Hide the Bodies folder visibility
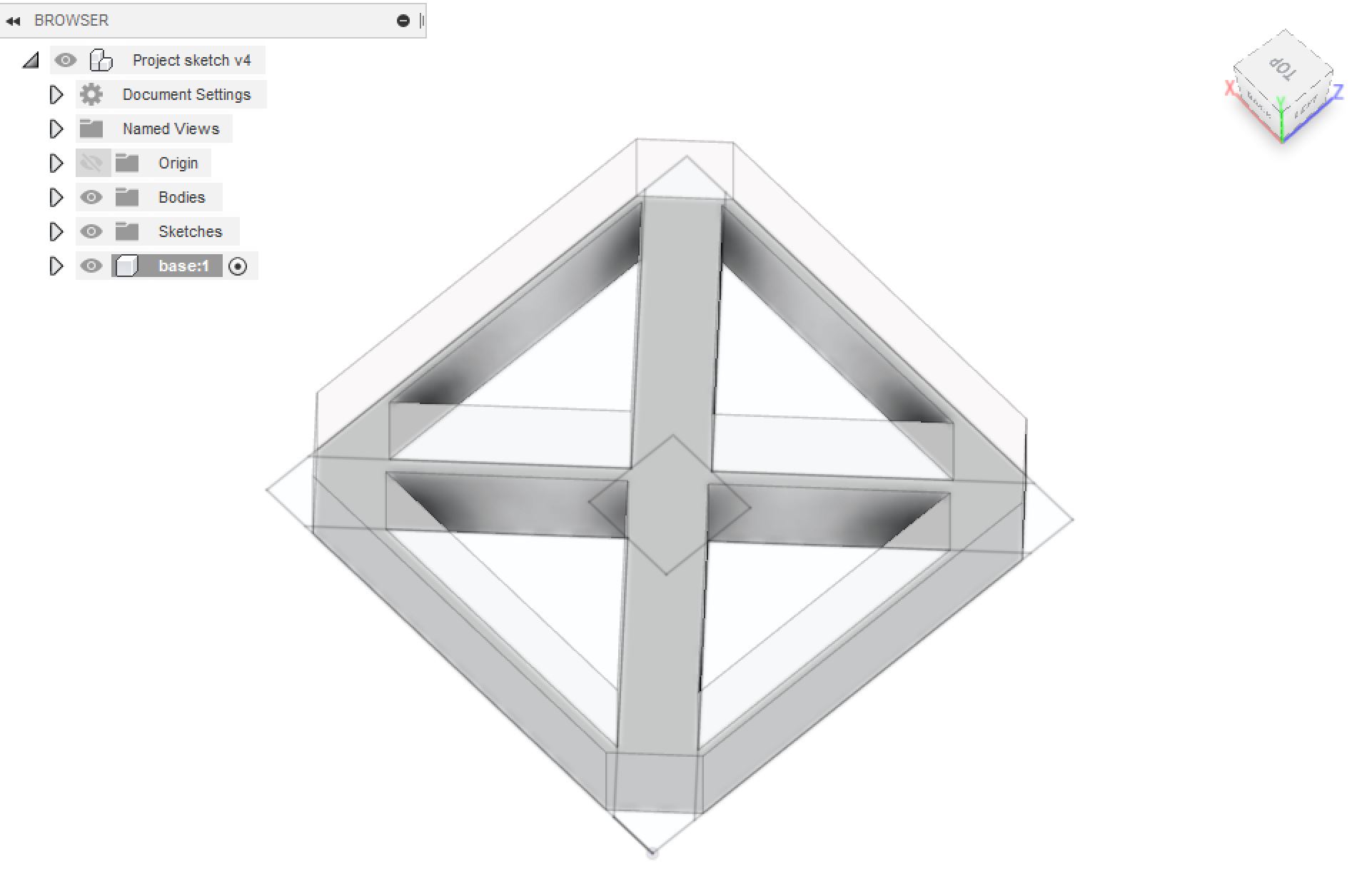This screenshot has height=891, width=1372. (x=91, y=197)
